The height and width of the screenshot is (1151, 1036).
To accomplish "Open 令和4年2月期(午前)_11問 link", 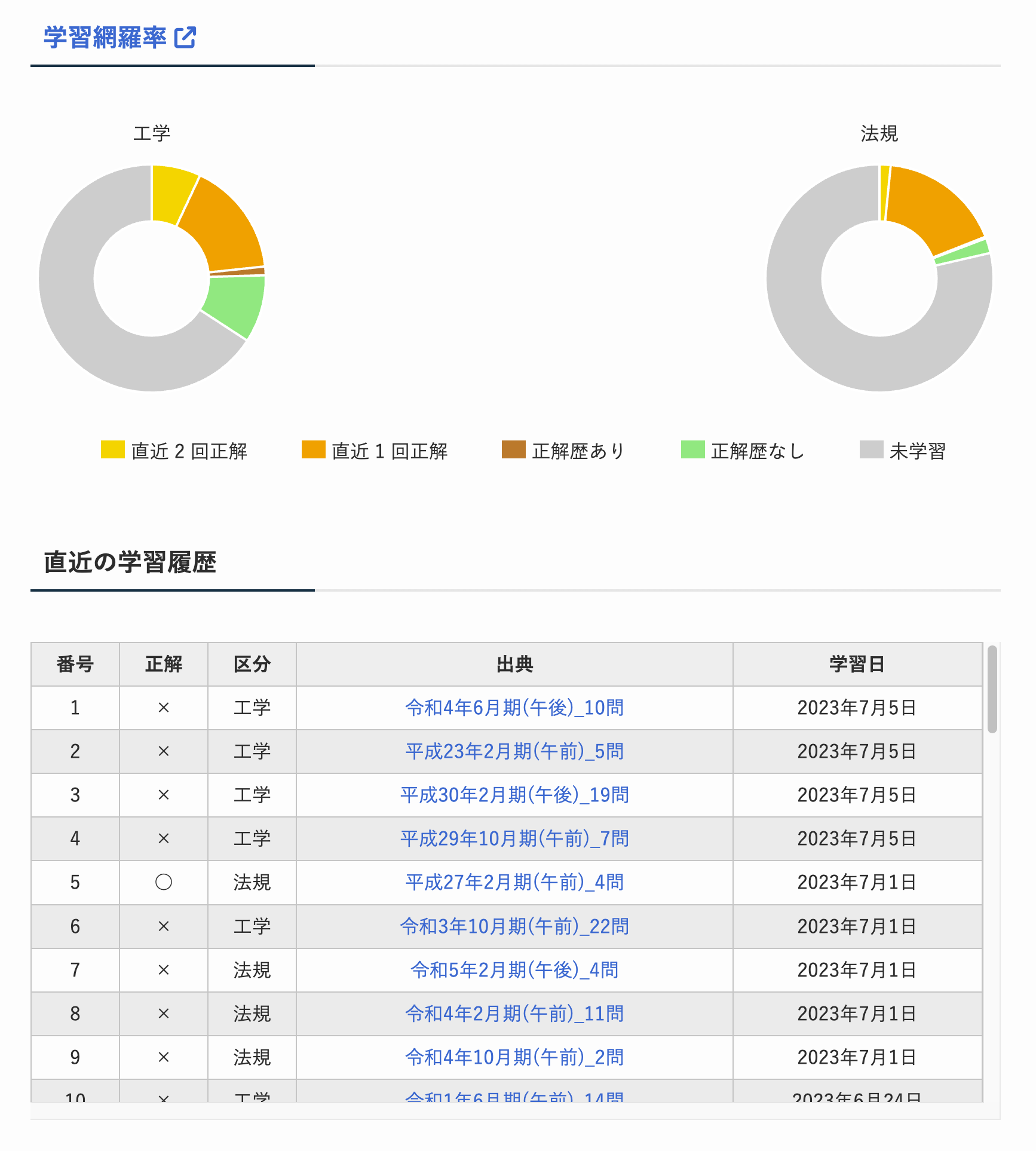I will tap(514, 1014).
